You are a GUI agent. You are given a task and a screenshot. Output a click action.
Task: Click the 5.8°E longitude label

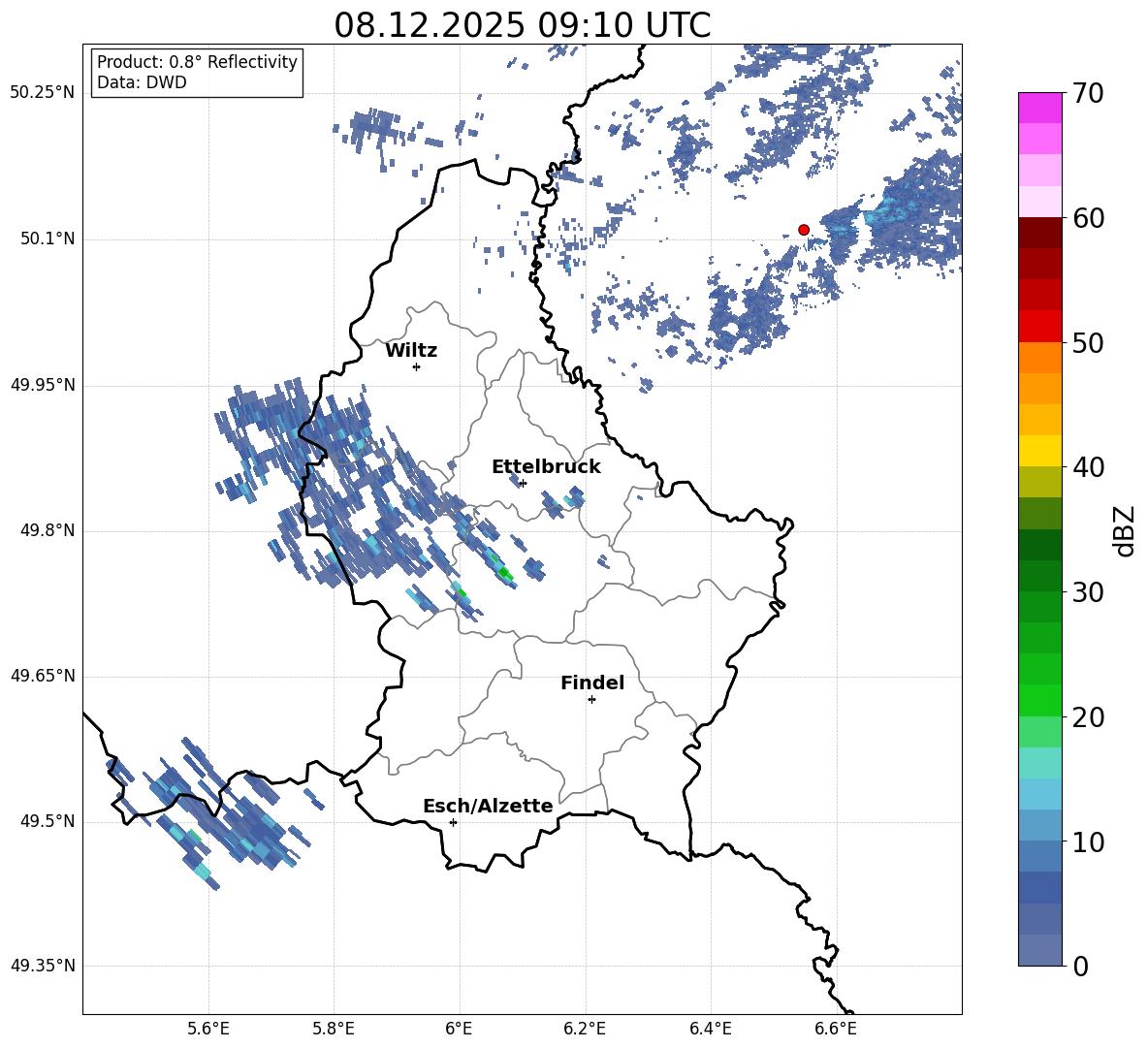click(334, 1029)
